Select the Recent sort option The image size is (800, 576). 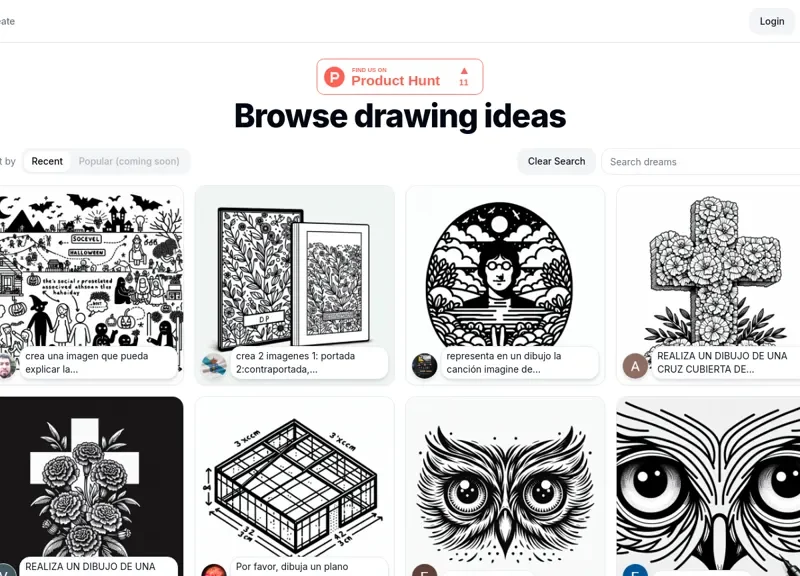(x=47, y=161)
